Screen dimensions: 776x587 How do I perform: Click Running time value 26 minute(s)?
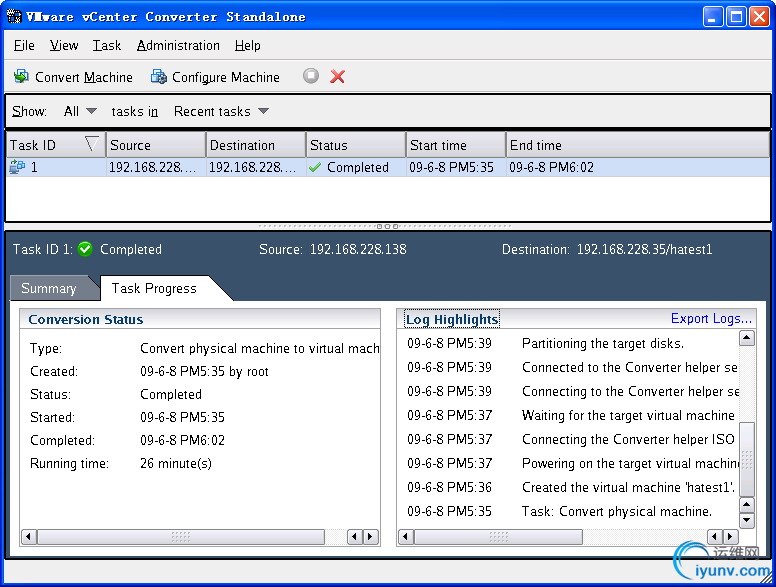click(176, 463)
